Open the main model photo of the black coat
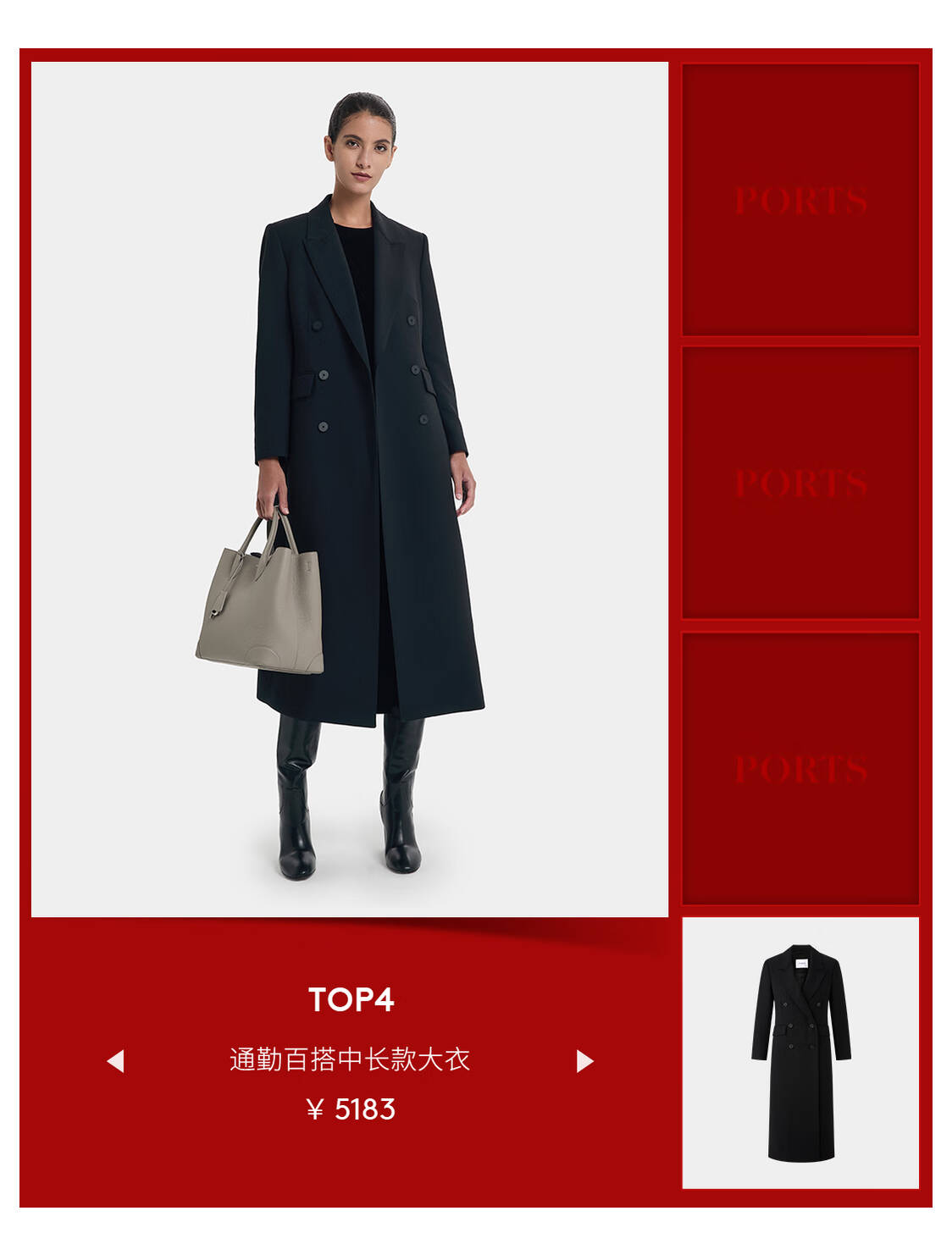Image resolution: width=952 pixels, height=1255 pixels. click(x=350, y=489)
